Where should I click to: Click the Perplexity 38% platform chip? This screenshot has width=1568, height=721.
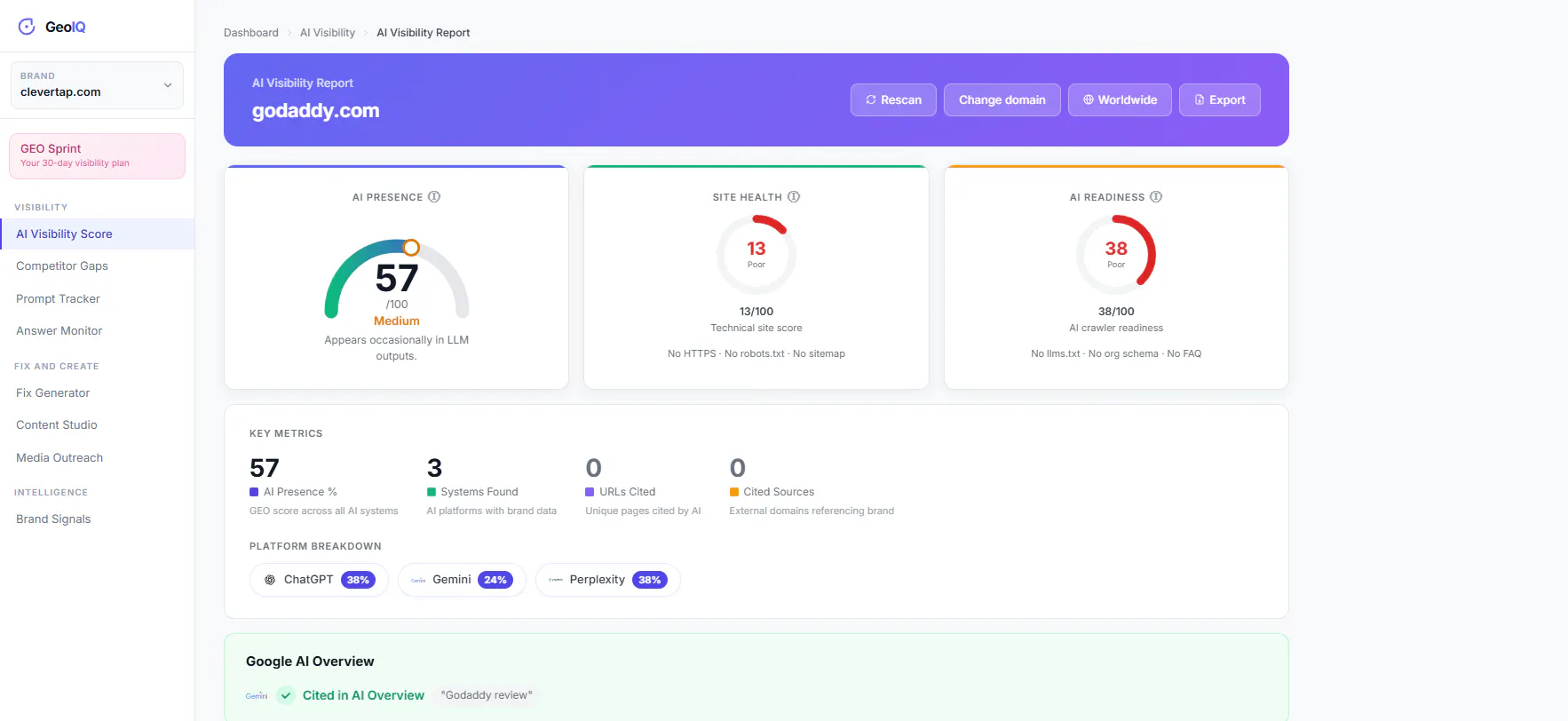[x=608, y=580]
